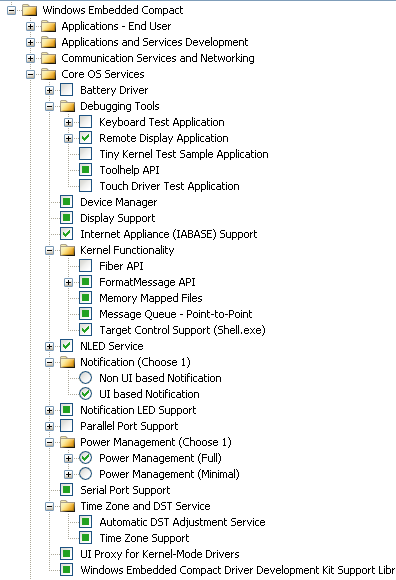Click Power Management (Choose 1) folder icon
Screen dimensions: 396x580
pyautogui.click(x=67, y=442)
